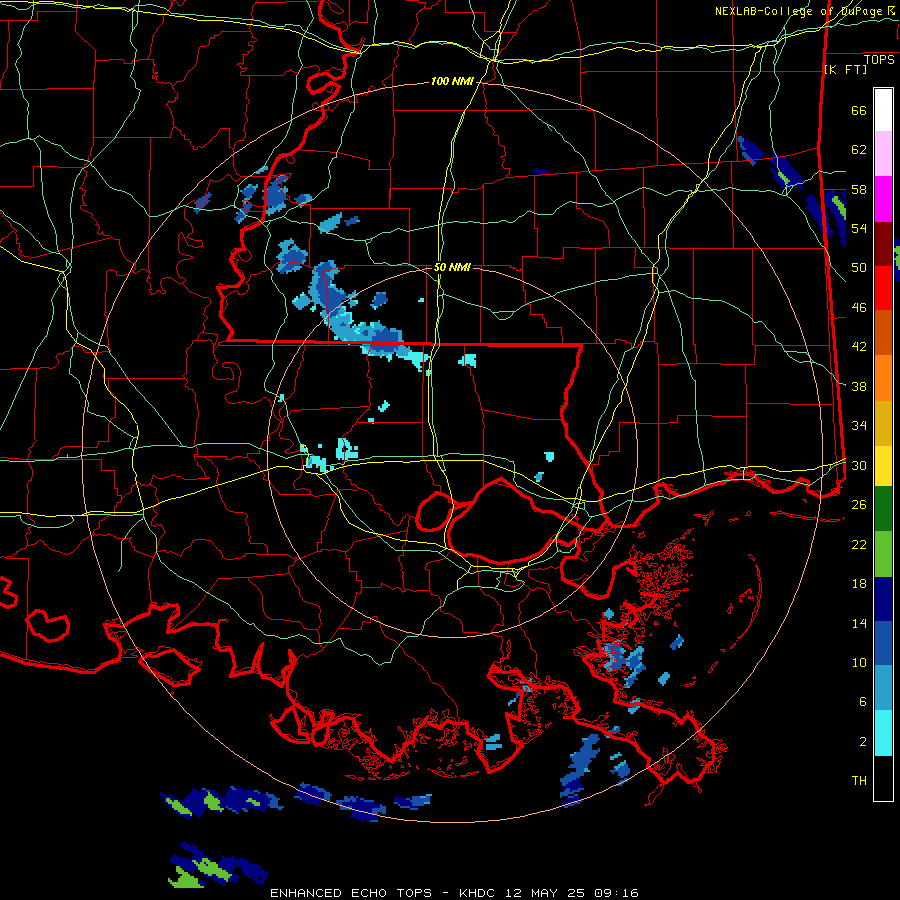Viewport: 900px width, 900px height.
Task: Click the K FT units label
Action: pos(845,69)
